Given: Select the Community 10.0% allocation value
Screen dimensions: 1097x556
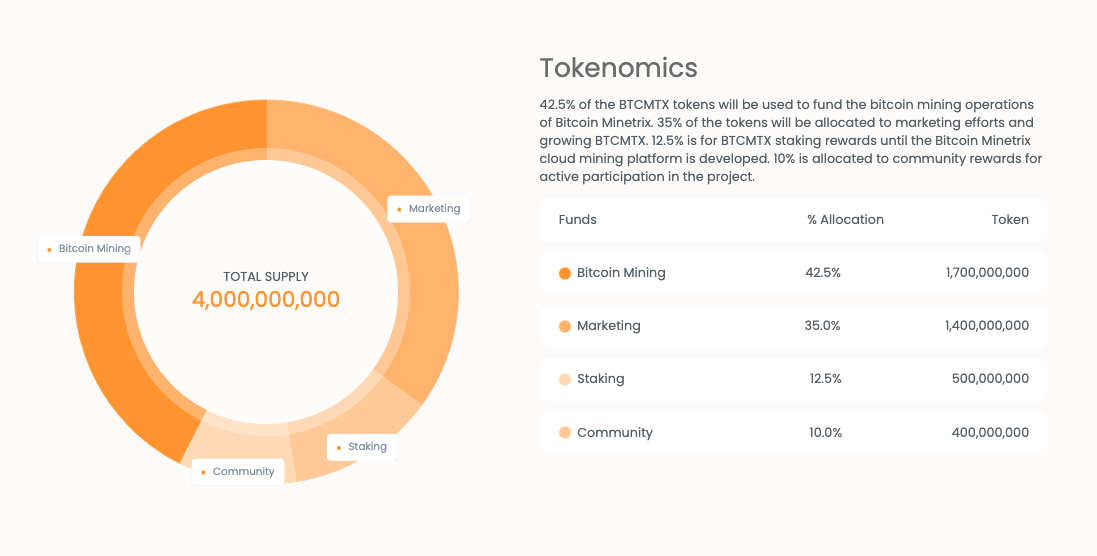Looking at the screenshot, I should pyautogui.click(x=825, y=433).
